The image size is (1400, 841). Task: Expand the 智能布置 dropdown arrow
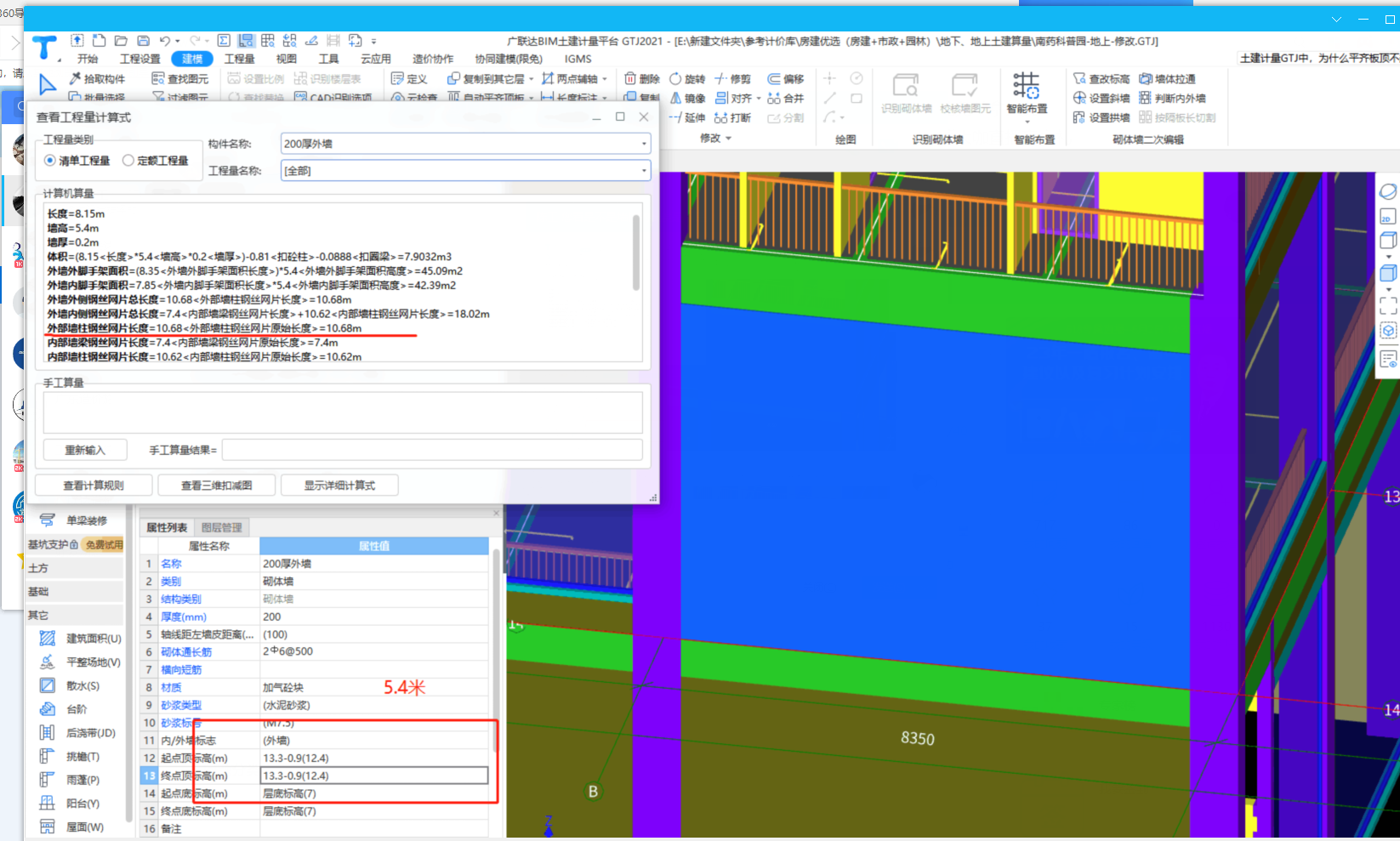(1027, 122)
